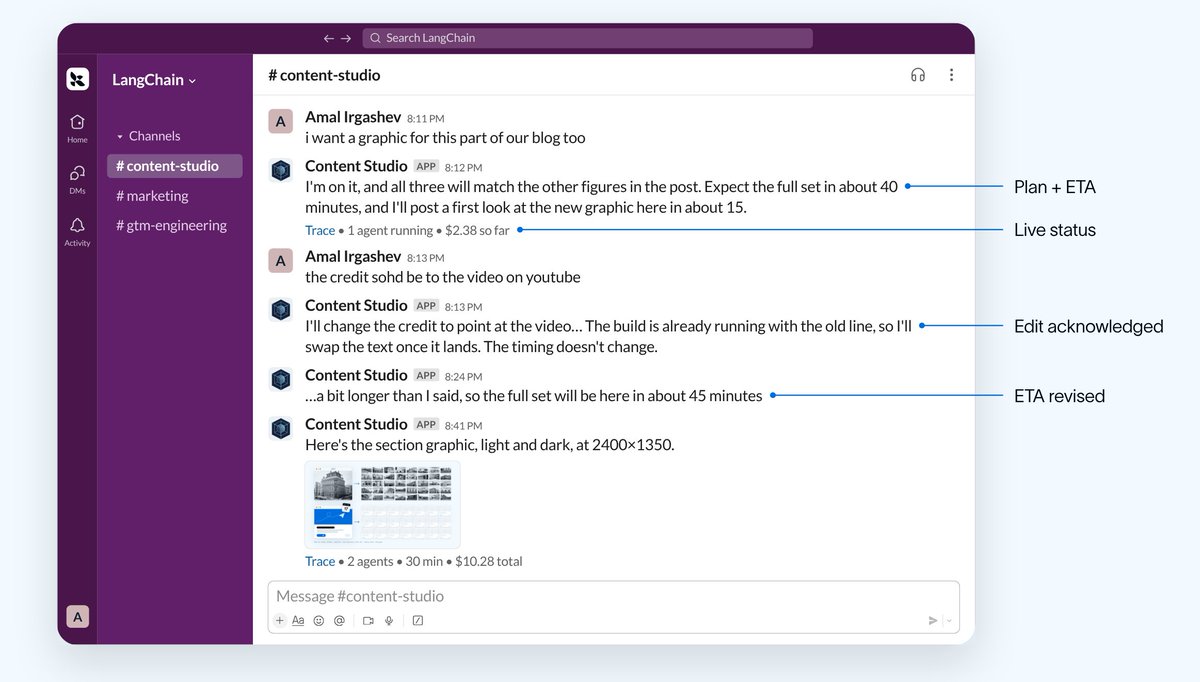
Task: Open Trace link under 1 agent running
Action: click(320, 230)
